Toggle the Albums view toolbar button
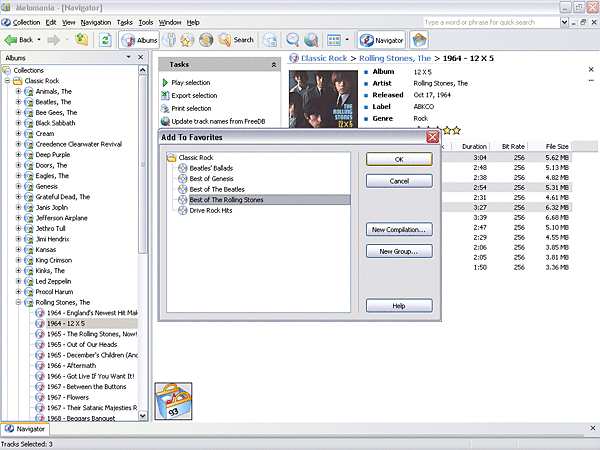The height and width of the screenshot is (450, 600). 140,40
